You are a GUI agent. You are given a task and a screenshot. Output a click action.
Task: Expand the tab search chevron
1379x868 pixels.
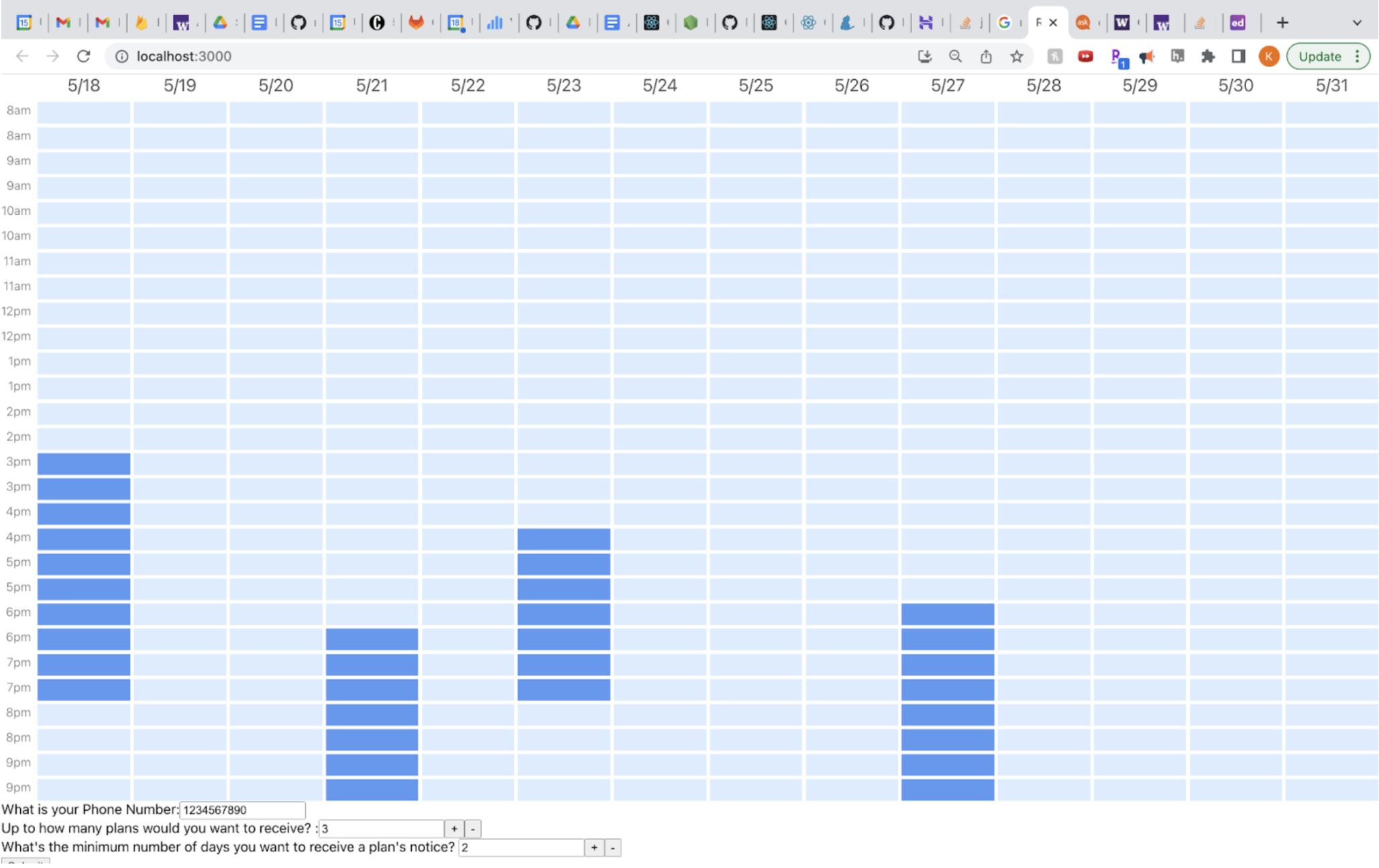point(1357,23)
